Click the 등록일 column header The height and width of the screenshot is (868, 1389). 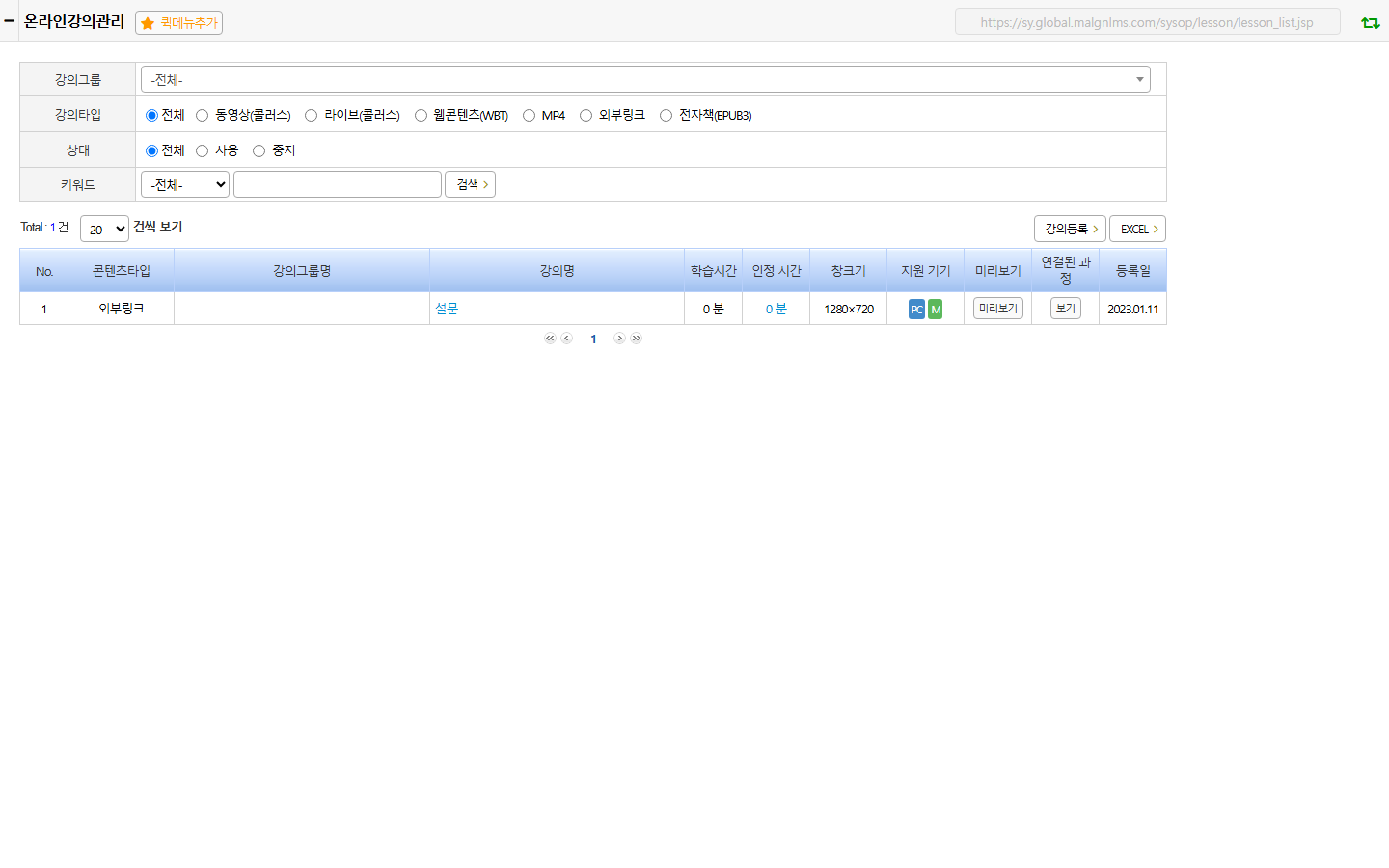click(x=1133, y=270)
